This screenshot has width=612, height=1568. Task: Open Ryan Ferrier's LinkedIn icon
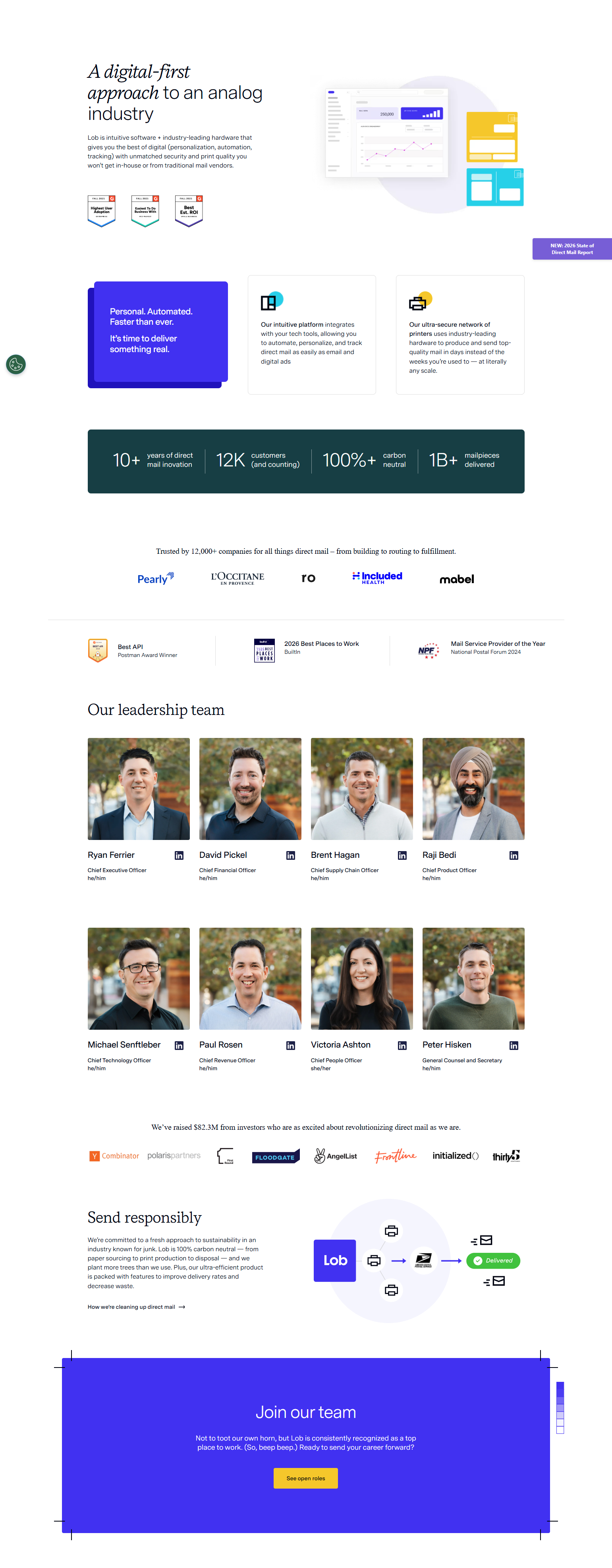pyautogui.click(x=179, y=855)
